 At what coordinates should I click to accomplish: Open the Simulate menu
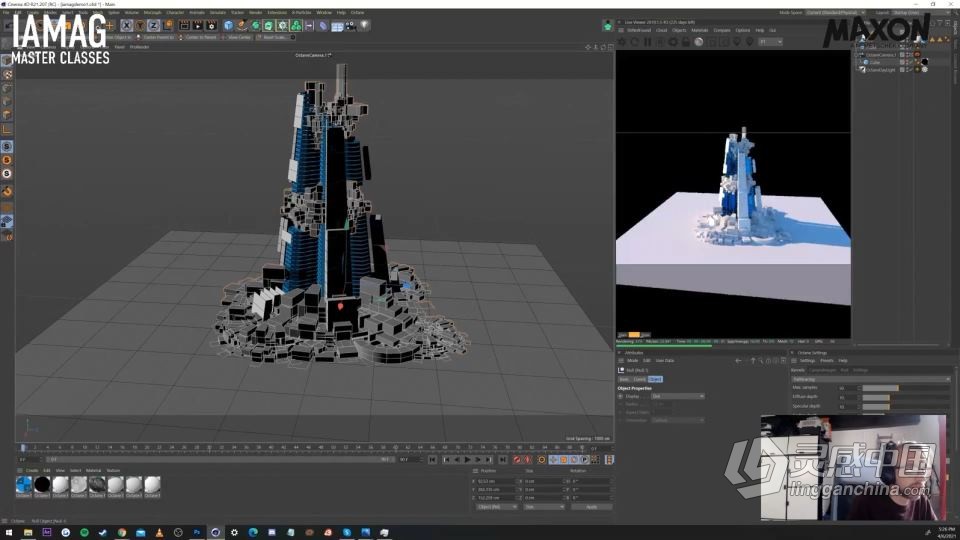click(217, 12)
